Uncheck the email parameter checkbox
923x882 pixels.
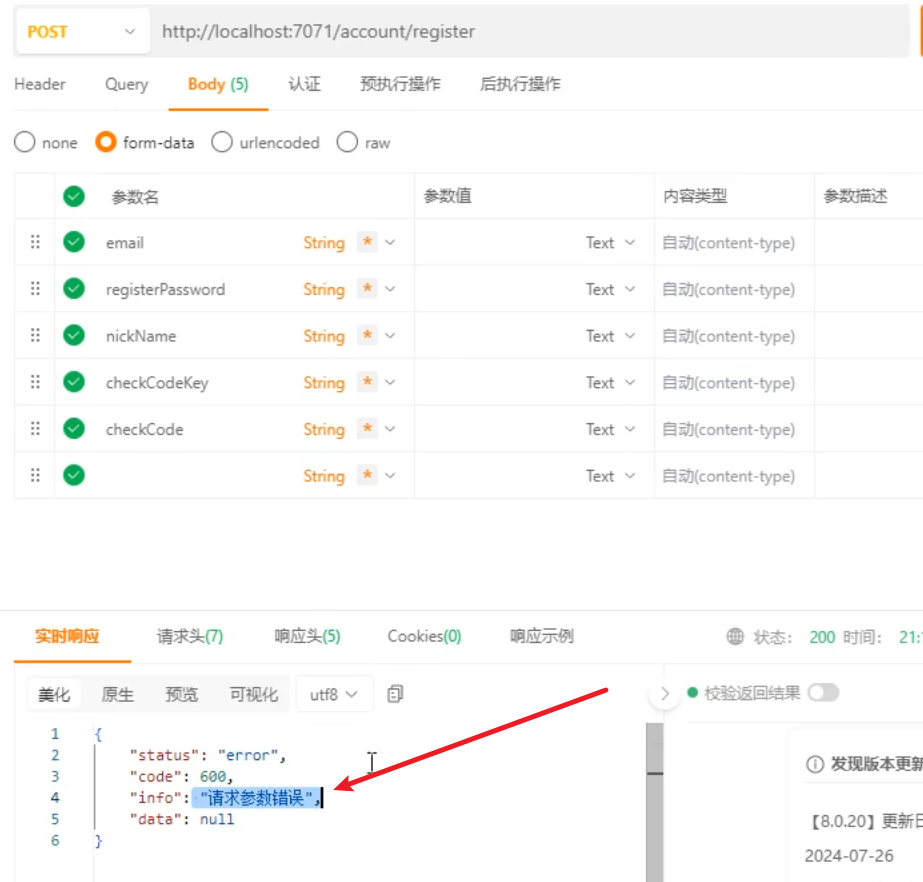point(74,242)
